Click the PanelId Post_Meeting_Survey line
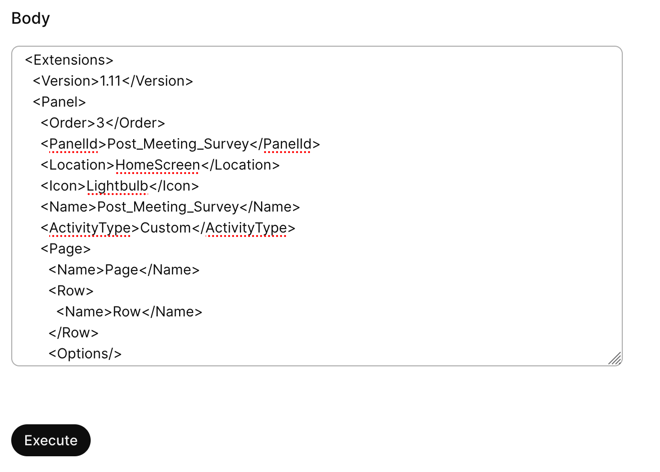 tap(180, 144)
